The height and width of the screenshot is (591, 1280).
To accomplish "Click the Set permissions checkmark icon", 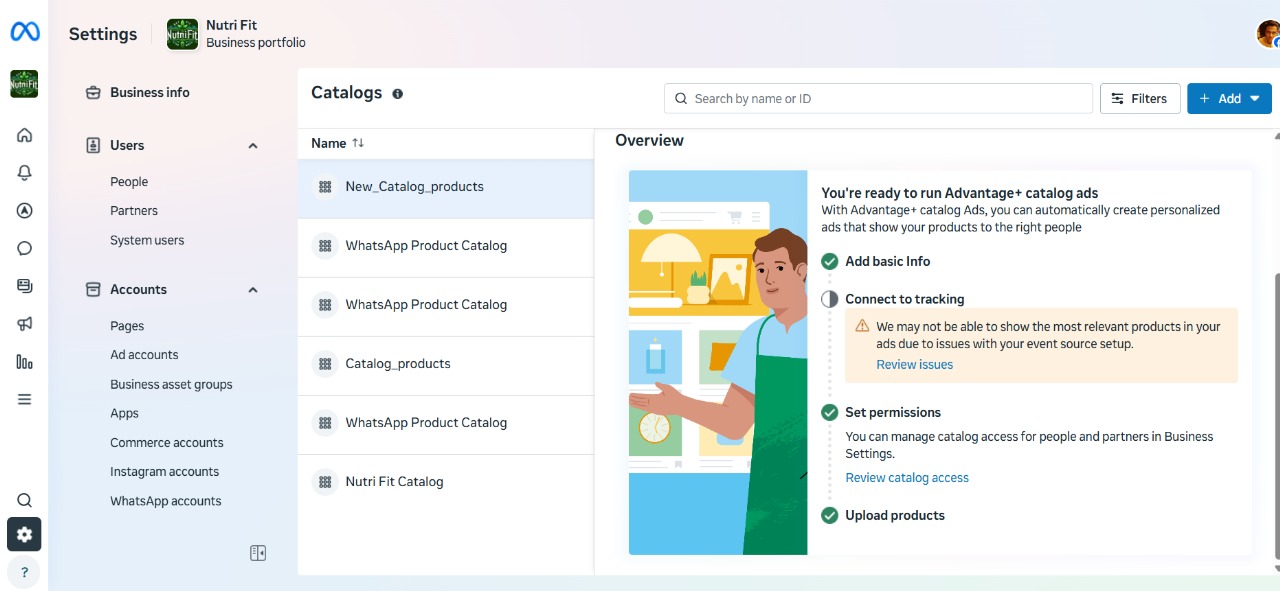I will coord(829,412).
